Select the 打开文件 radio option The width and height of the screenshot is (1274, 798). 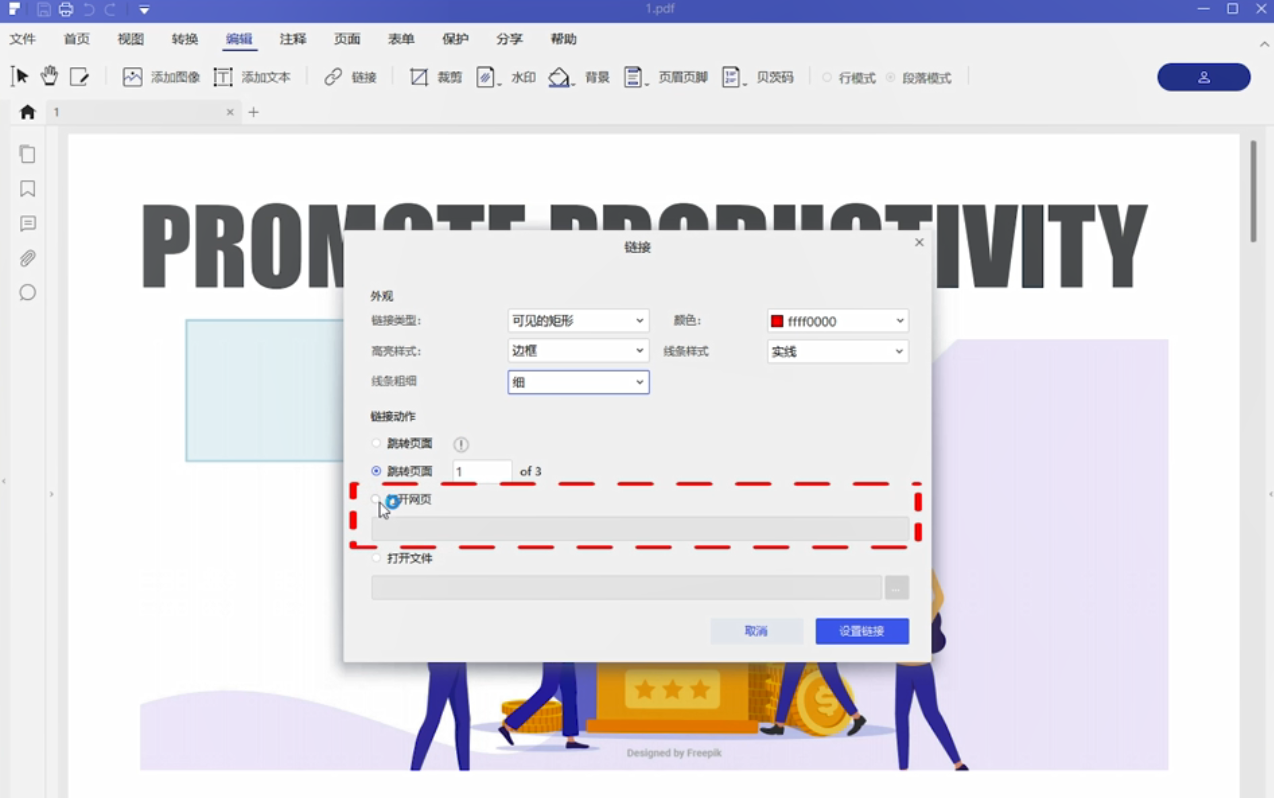(377, 558)
